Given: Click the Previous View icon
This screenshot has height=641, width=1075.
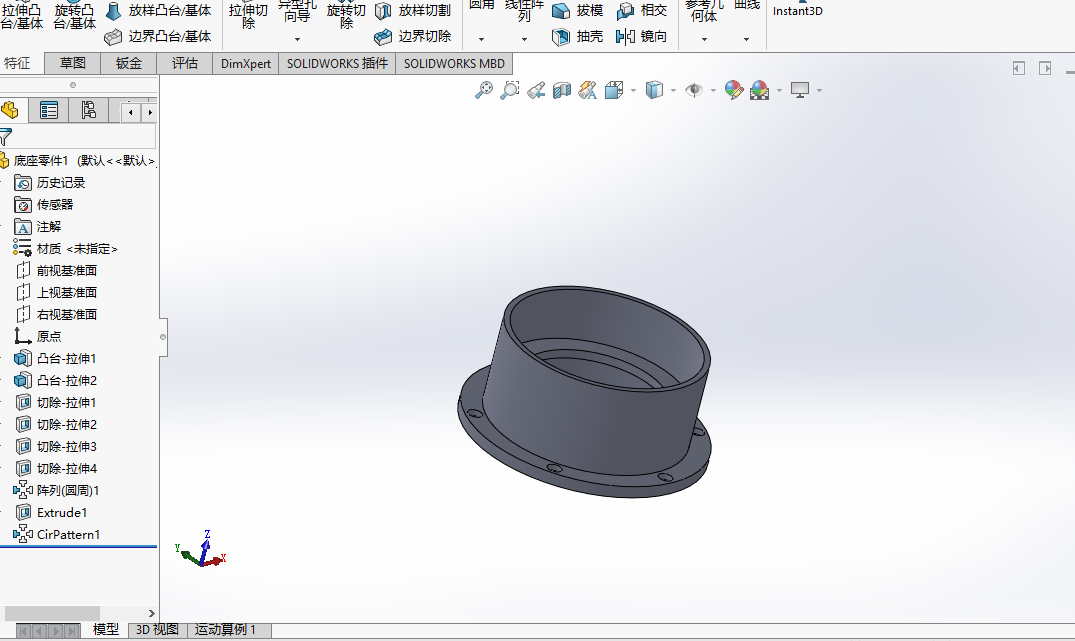Looking at the screenshot, I should (x=536, y=90).
